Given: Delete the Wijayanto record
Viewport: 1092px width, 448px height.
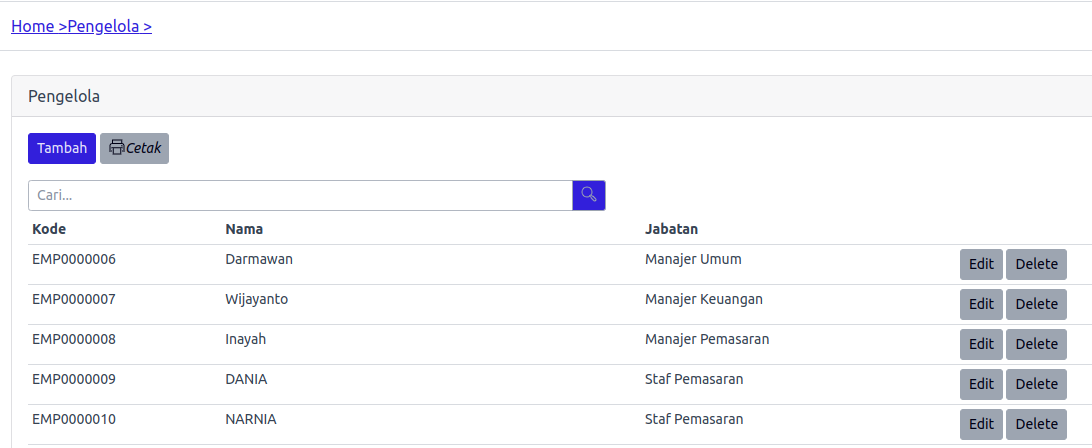Looking at the screenshot, I should click(x=1036, y=304).
